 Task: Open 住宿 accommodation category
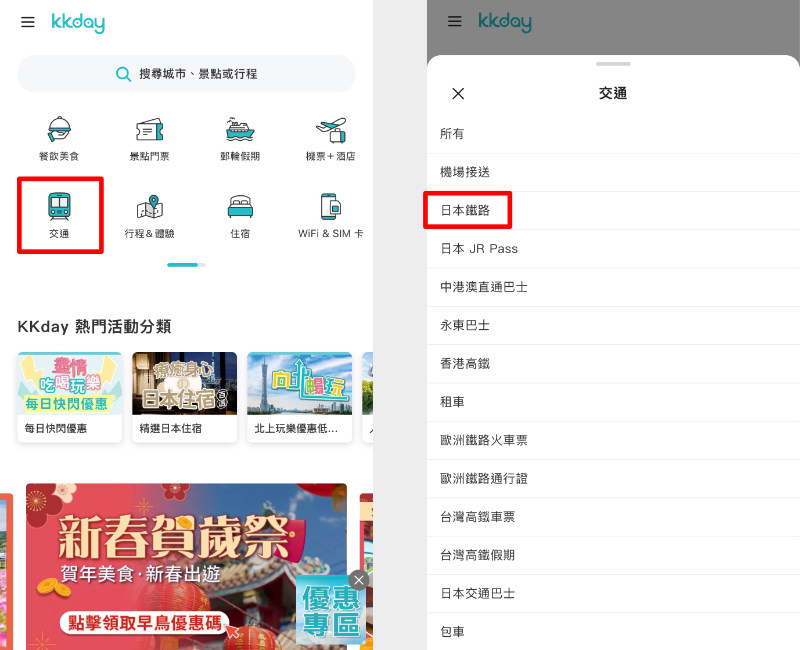tap(240, 216)
